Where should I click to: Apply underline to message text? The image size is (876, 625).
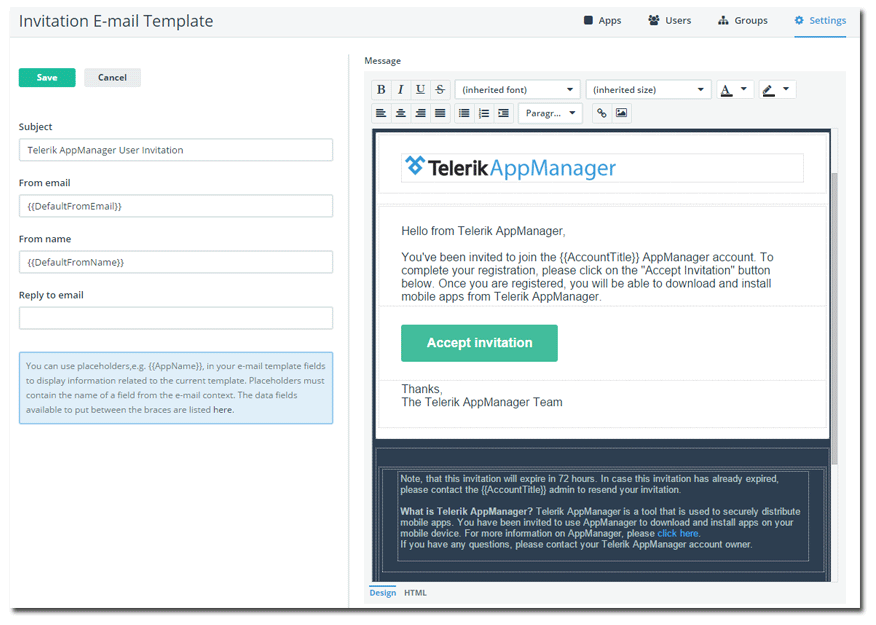tap(420, 89)
